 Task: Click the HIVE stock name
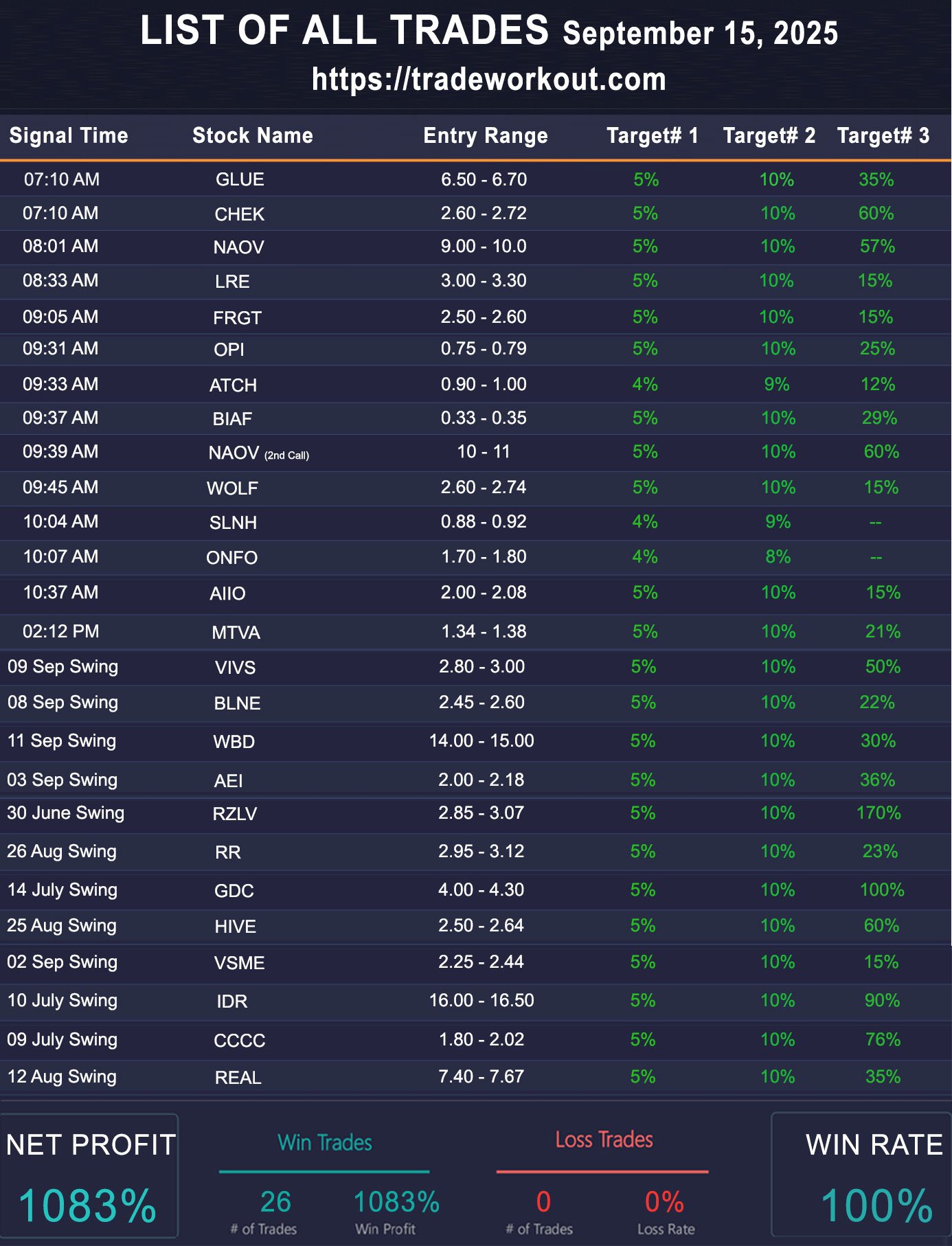click(235, 927)
